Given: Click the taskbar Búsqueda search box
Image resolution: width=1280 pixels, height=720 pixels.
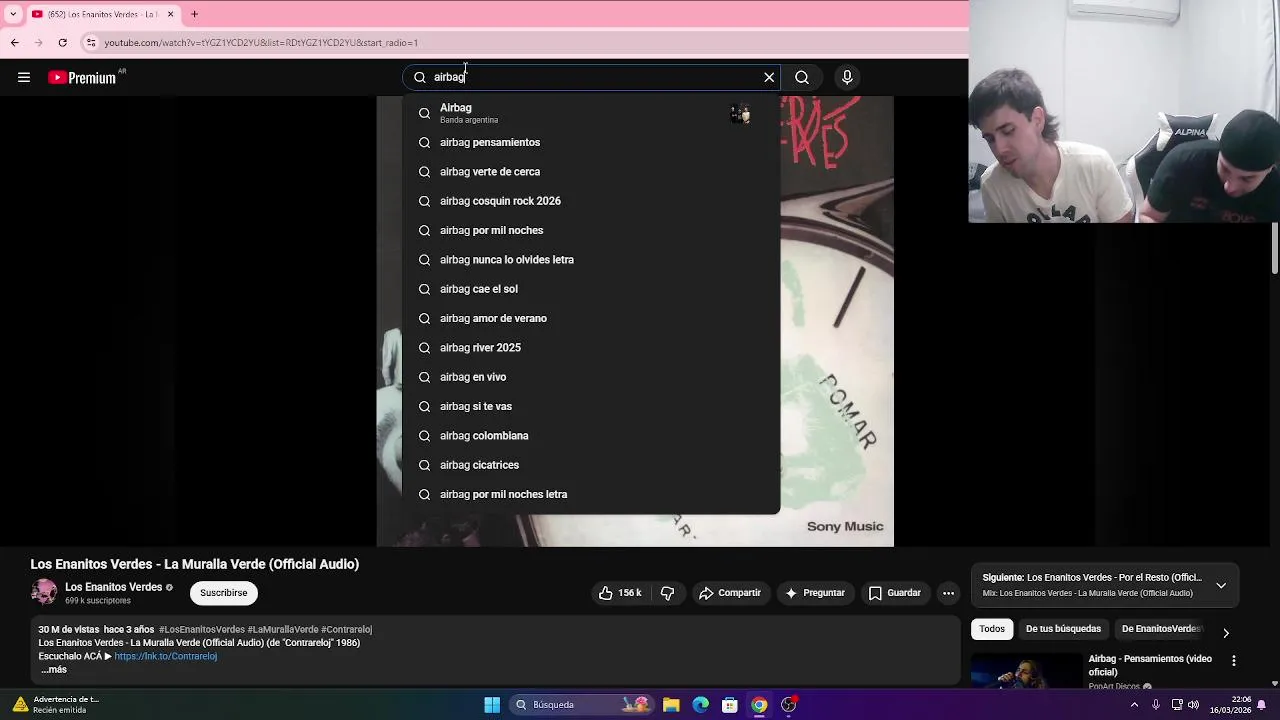Looking at the screenshot, I should (x=584, y=705).
